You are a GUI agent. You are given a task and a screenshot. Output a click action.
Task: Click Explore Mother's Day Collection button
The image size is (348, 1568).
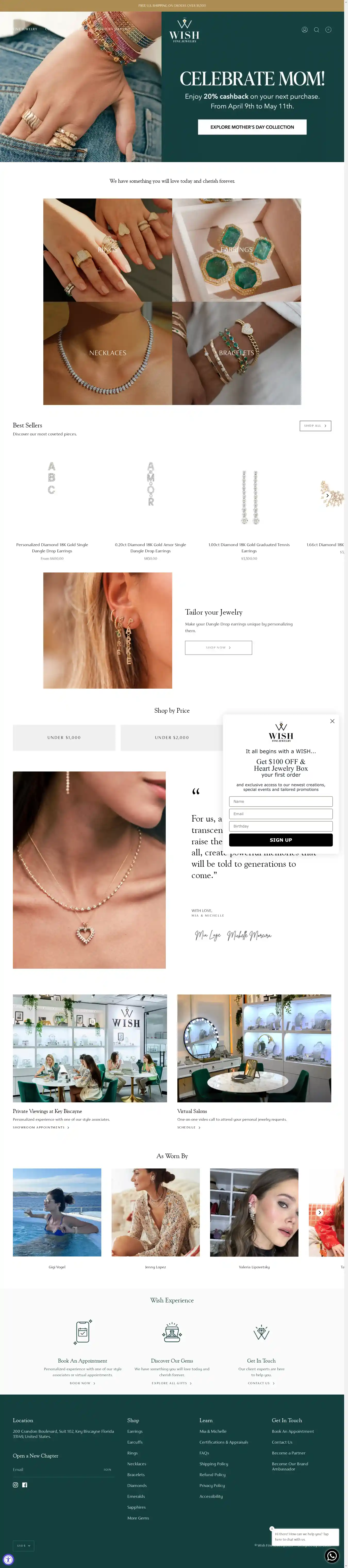click(x=252, y=127)
